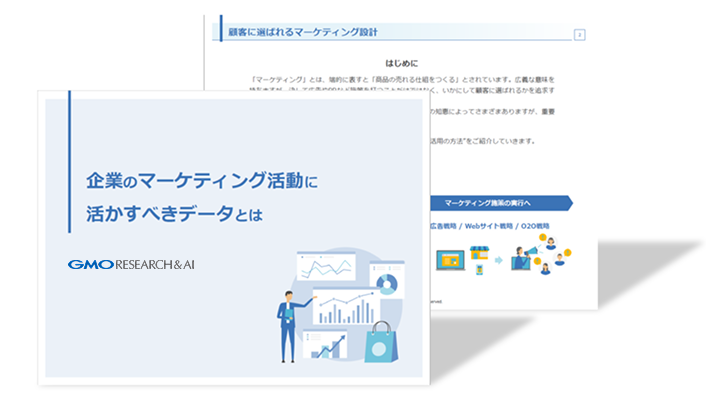Image resolution: width=707 pixels, height=399 pixels.
Task: Click the light blue arrow between illustrations
Action: (x=499, y=260)
